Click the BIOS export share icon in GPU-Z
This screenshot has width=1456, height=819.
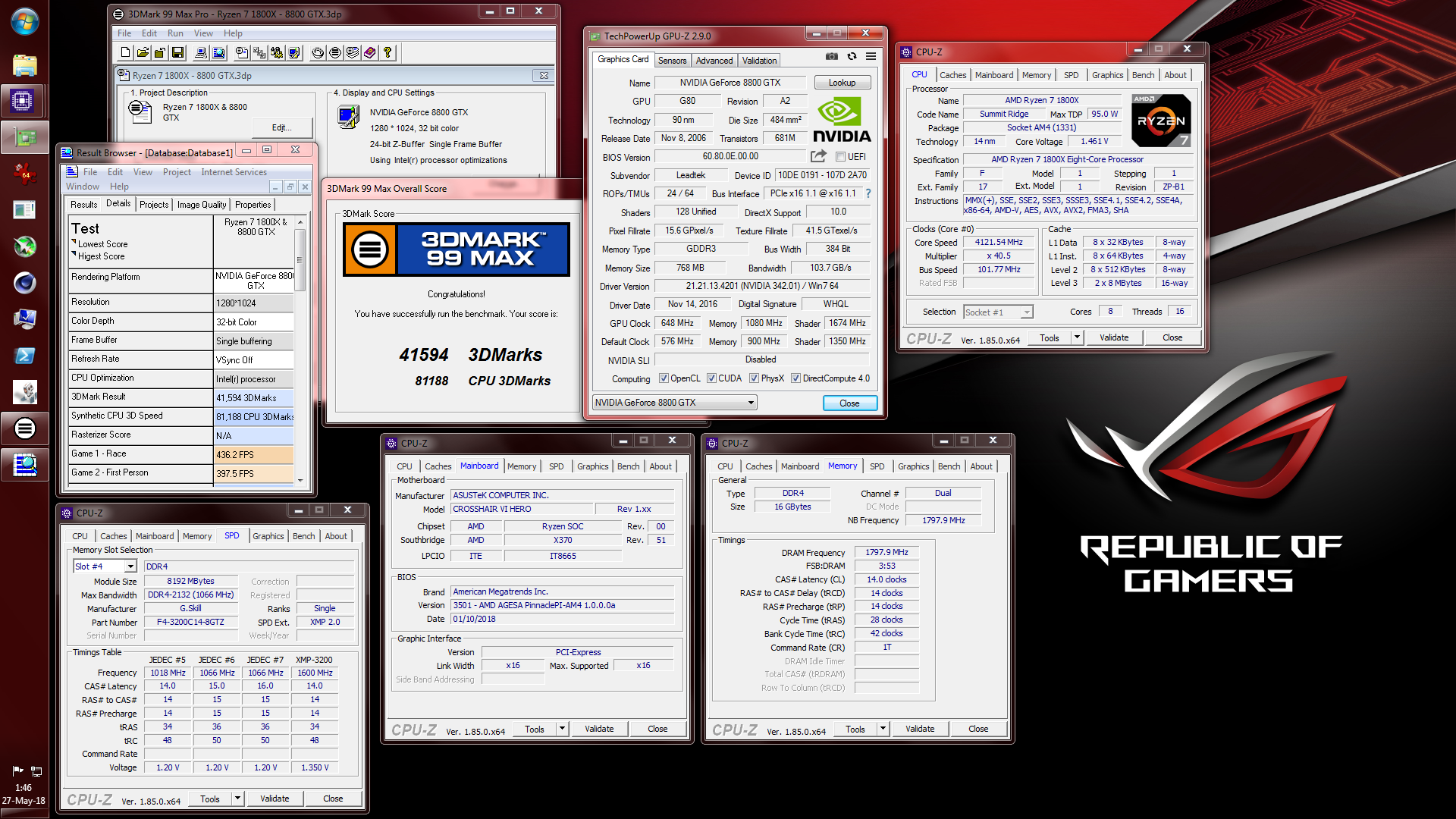tap(818, 156)
